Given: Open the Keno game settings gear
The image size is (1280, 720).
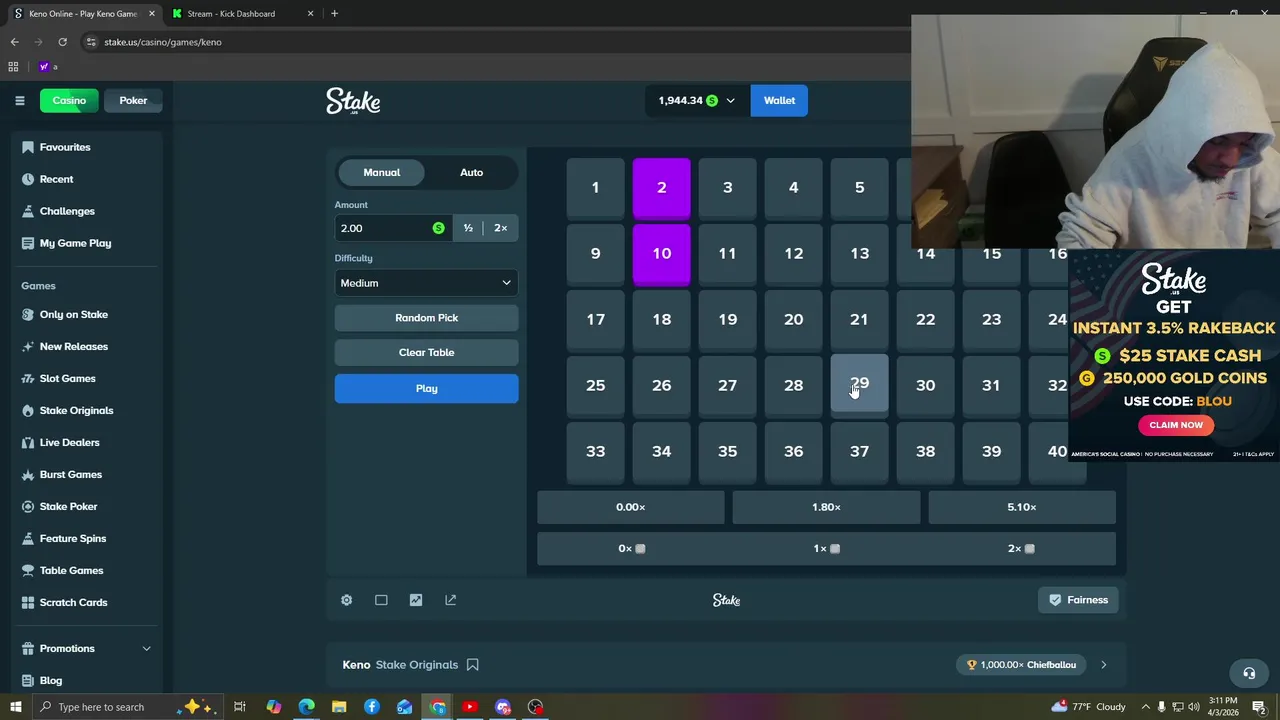Looking at the screenshot, I should 346,600.
